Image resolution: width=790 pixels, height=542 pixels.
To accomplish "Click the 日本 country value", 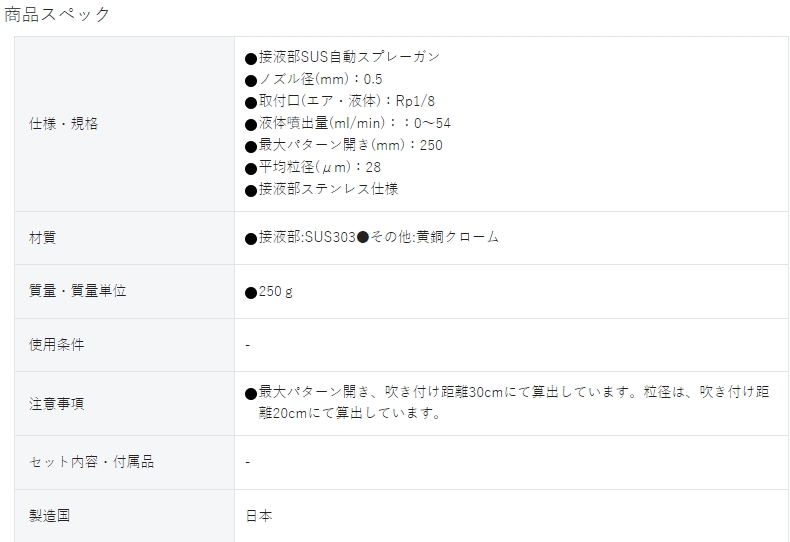I will (x=259, y=516).
